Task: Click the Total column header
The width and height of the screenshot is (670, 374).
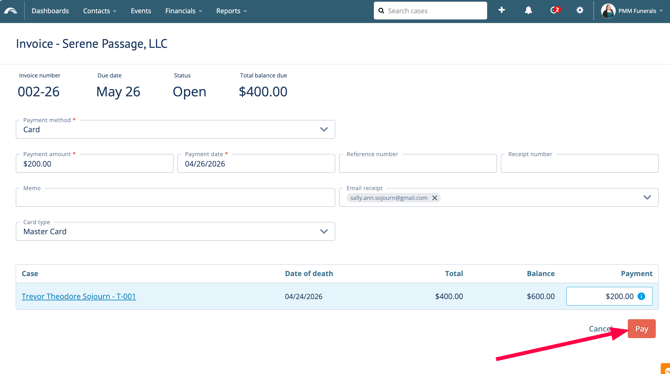Action: click(454, 274)
